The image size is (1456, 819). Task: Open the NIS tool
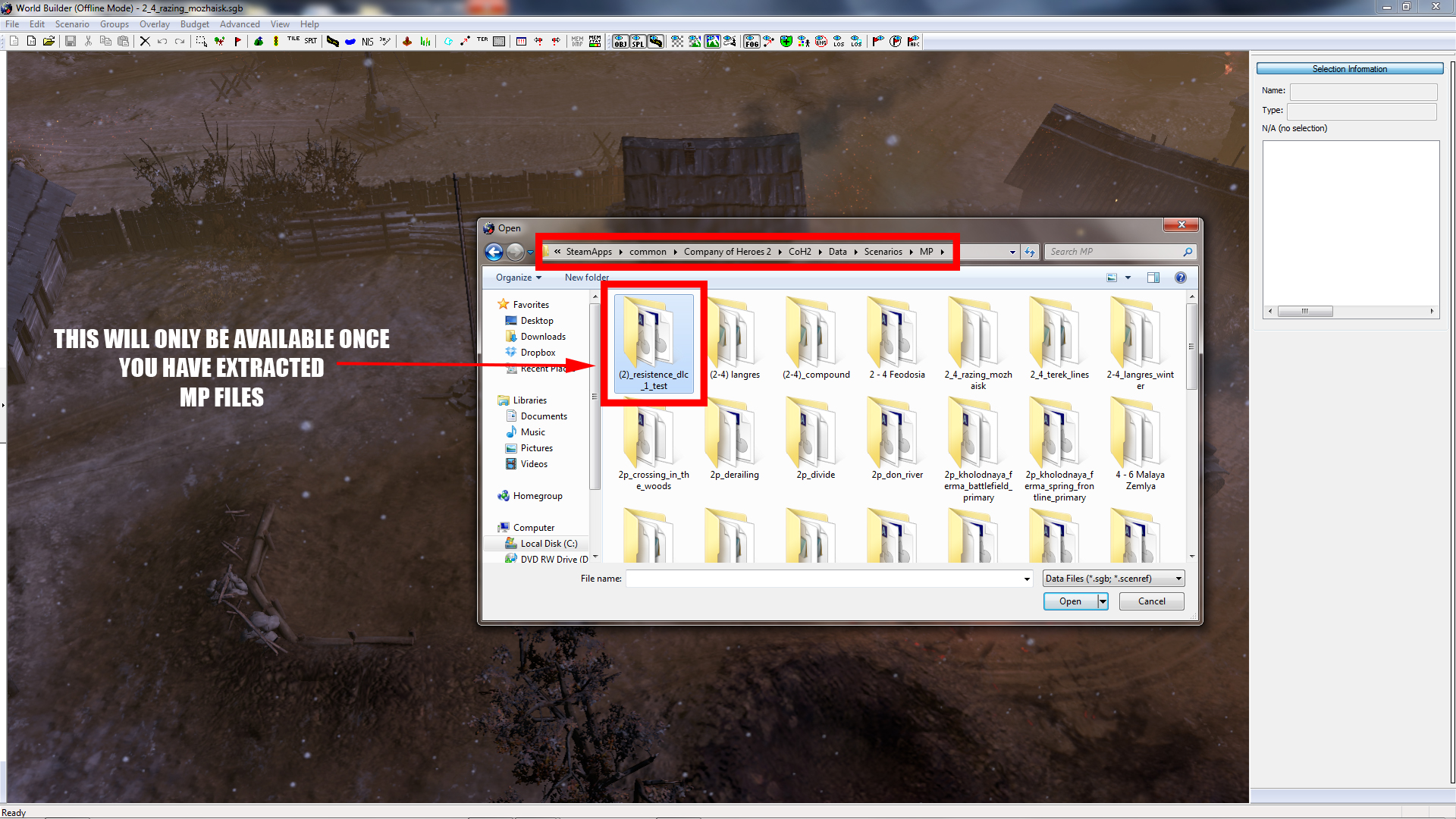368,42
